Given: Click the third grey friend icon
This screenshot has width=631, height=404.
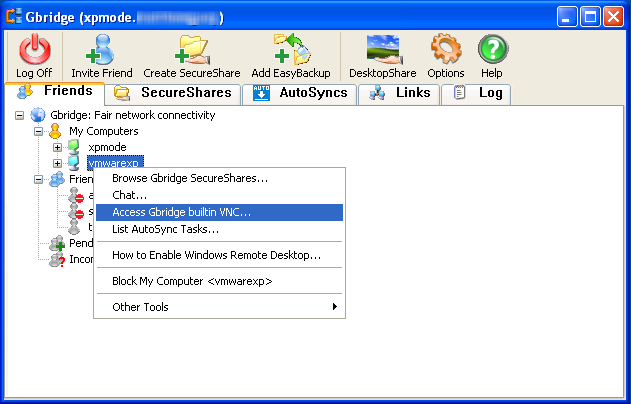Looking at the screenshot, I should tap(74, 227).
